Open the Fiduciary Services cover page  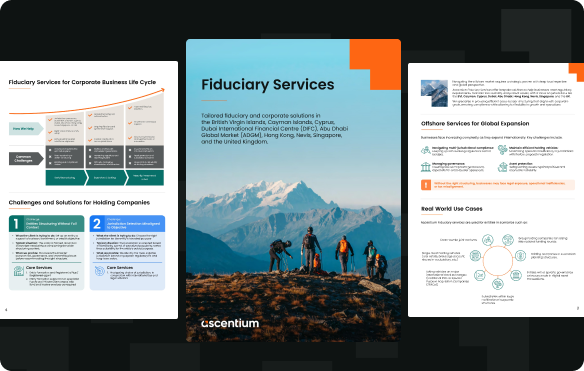293,190
